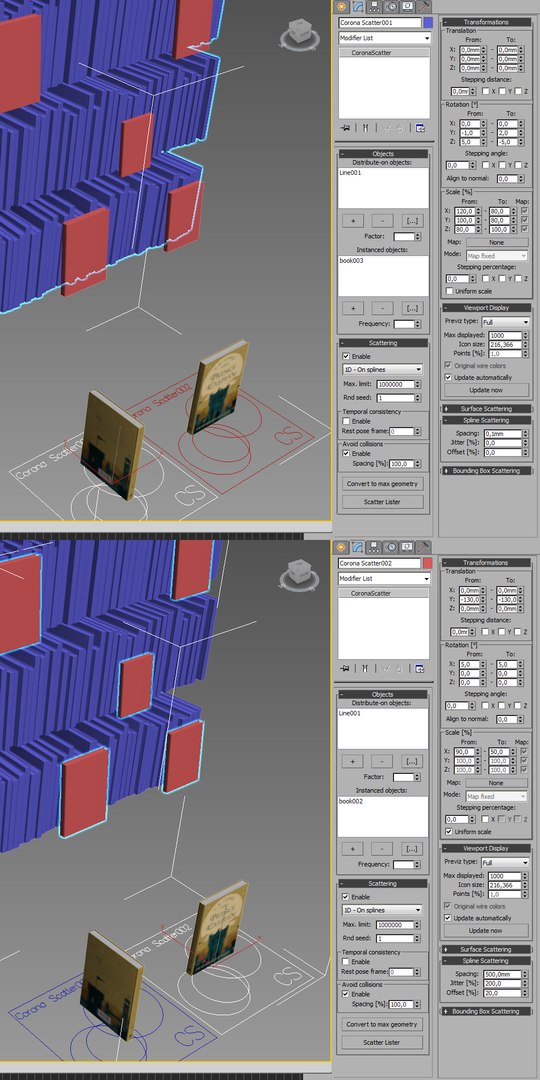Collapse Transformations rollout header in Scatter001 panel

[x=486, y=22]
